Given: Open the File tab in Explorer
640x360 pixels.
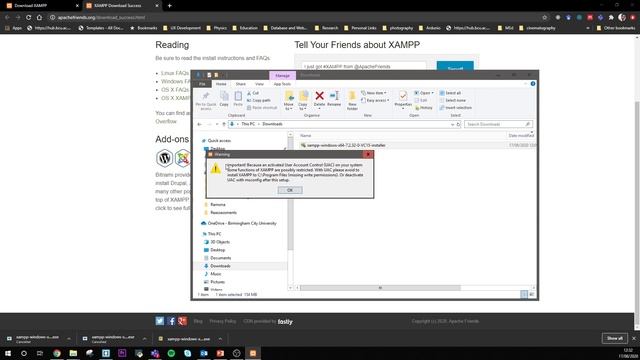Looking at the screenshot, I should (202, 84).
